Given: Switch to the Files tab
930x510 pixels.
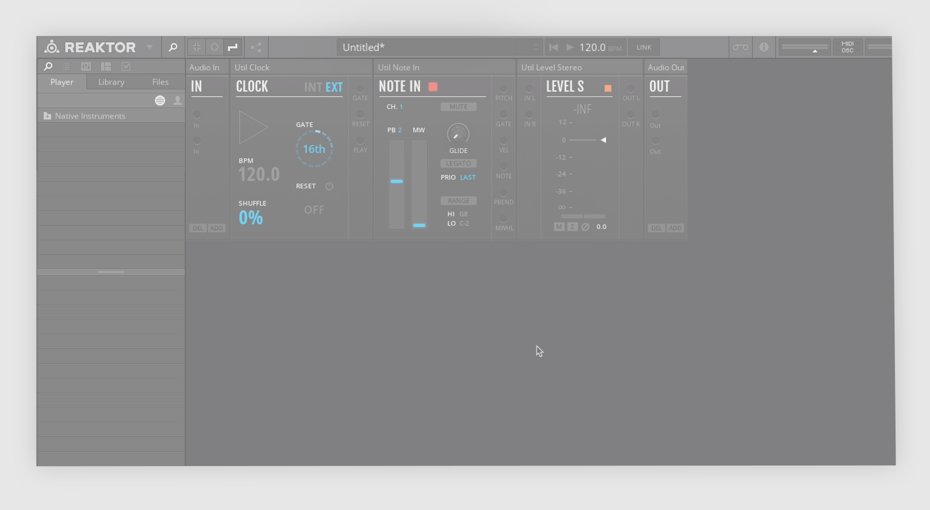Looking at the screenshot, I should coord(160,82).
